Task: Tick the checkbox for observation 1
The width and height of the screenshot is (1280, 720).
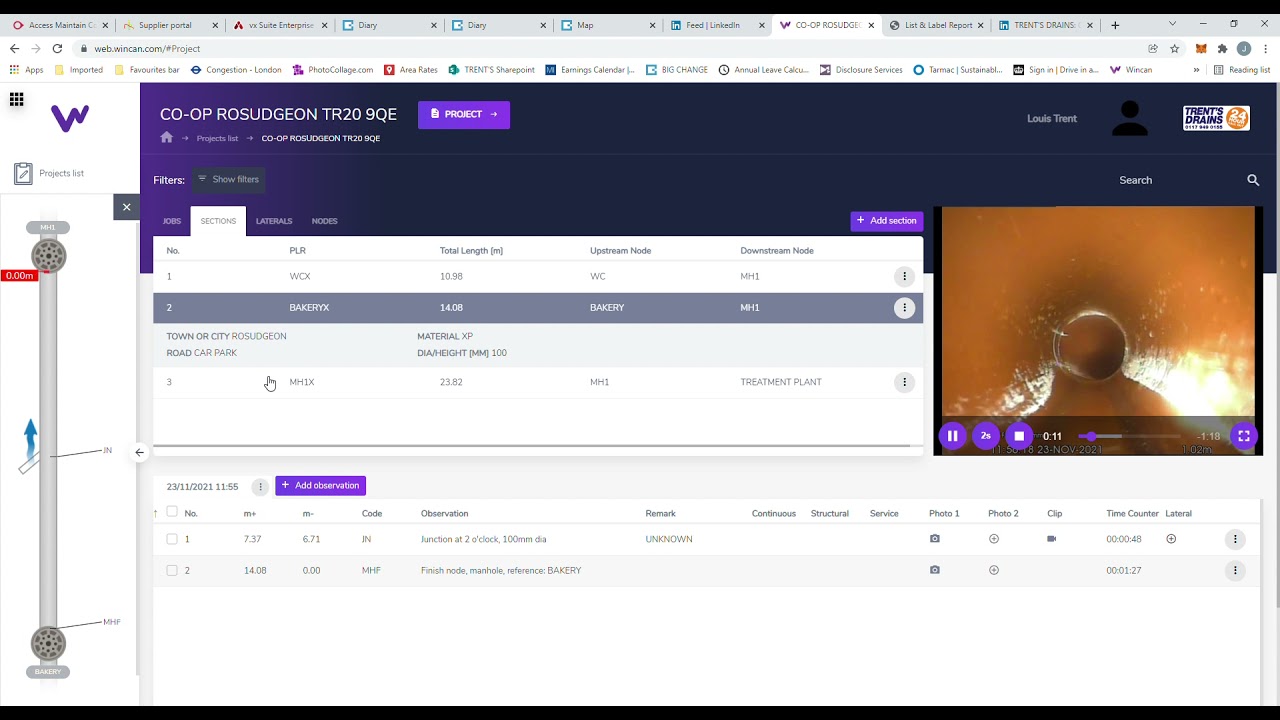Action: click(172, 539)
